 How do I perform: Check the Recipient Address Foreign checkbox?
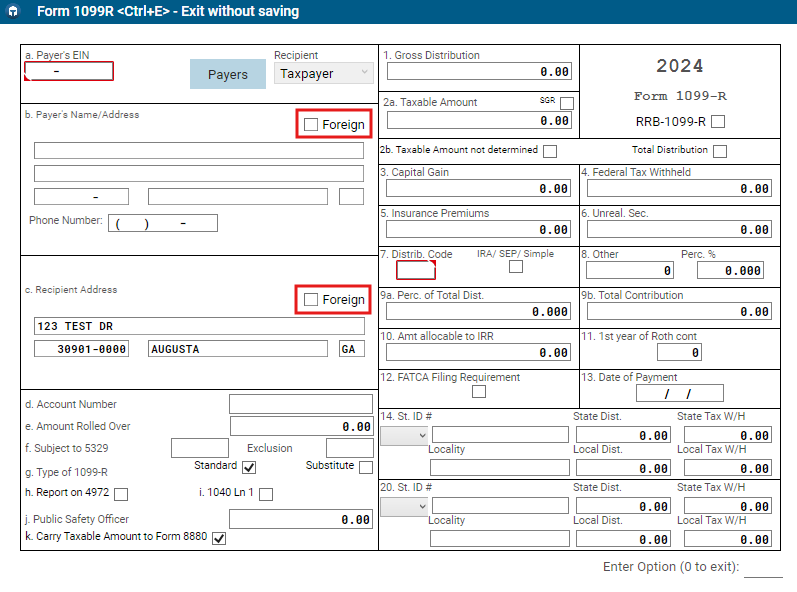pos(311,300)
